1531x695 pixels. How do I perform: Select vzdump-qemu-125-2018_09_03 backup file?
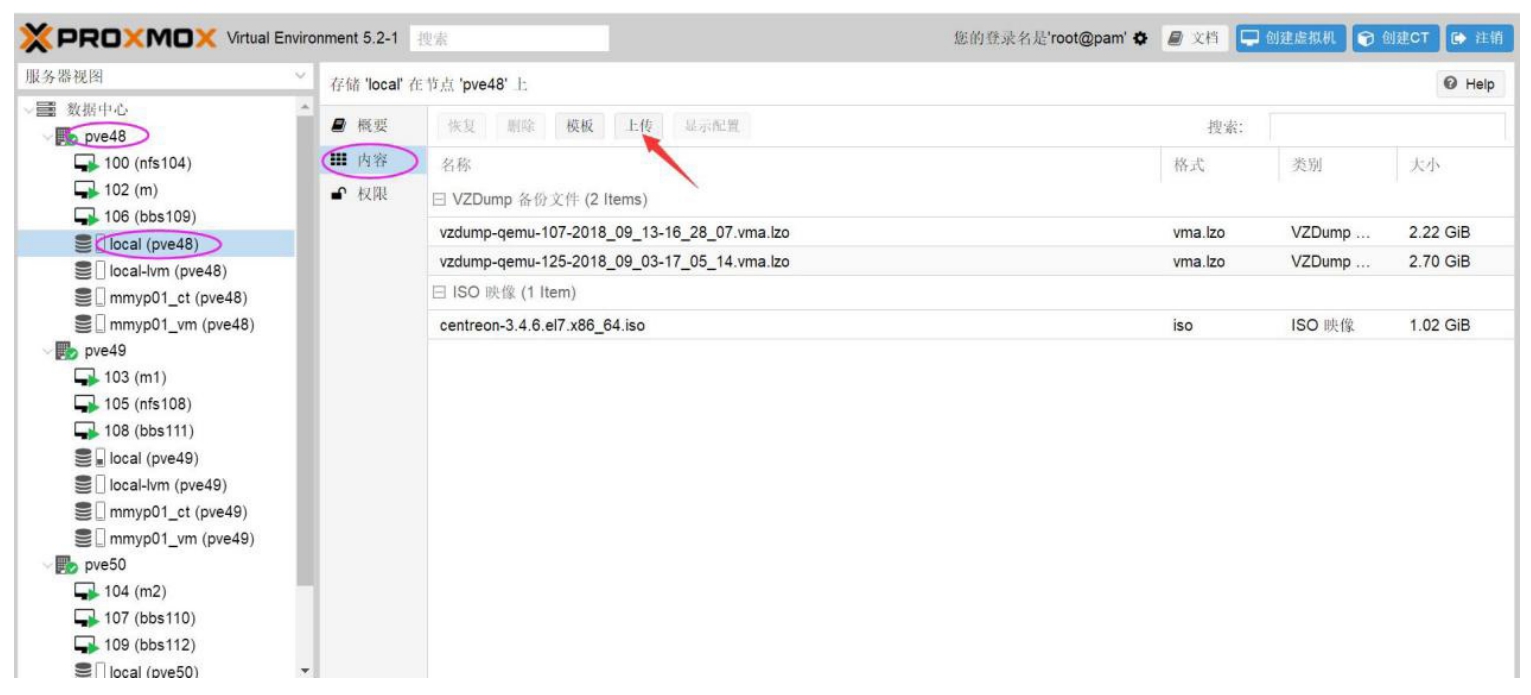pos(970,261)
